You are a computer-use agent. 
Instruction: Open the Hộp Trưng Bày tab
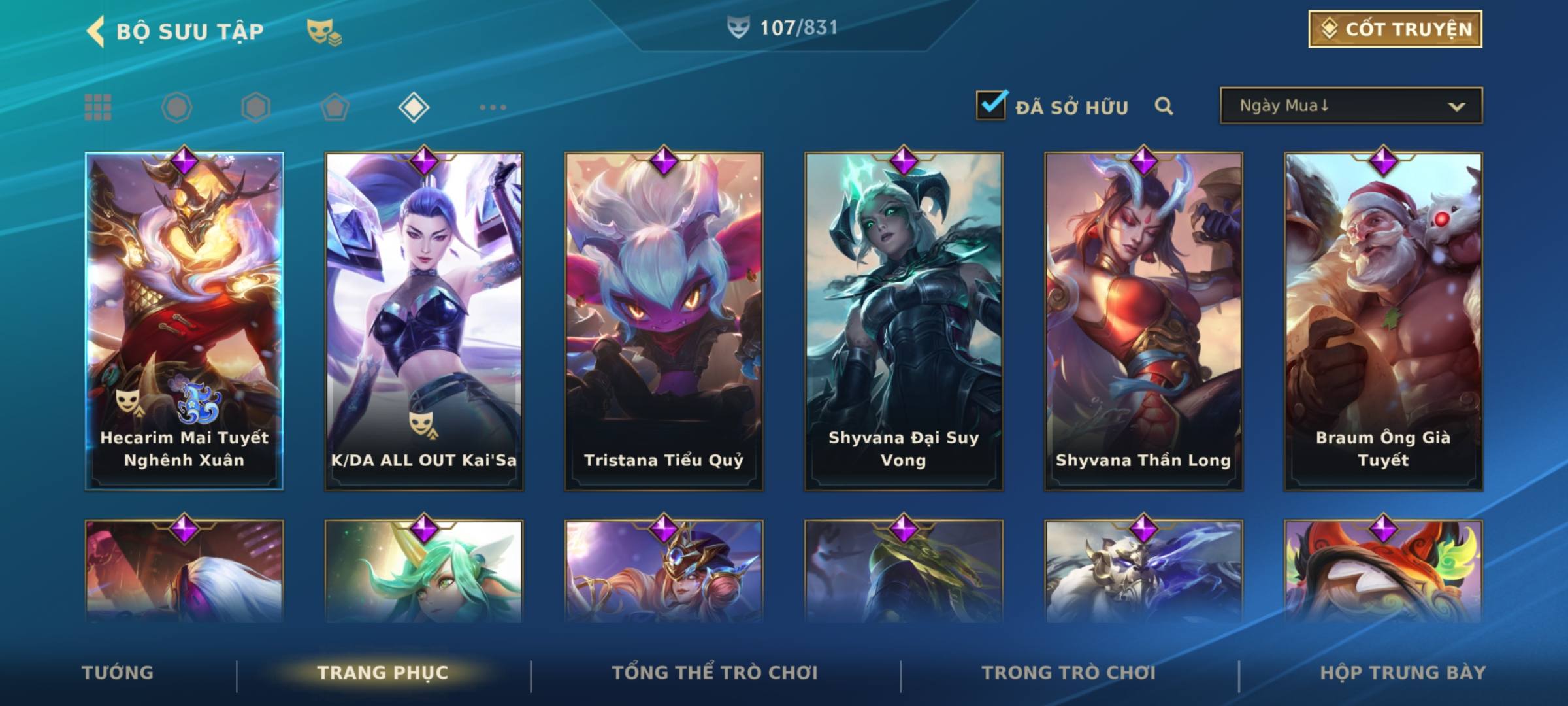(1403, 673)
